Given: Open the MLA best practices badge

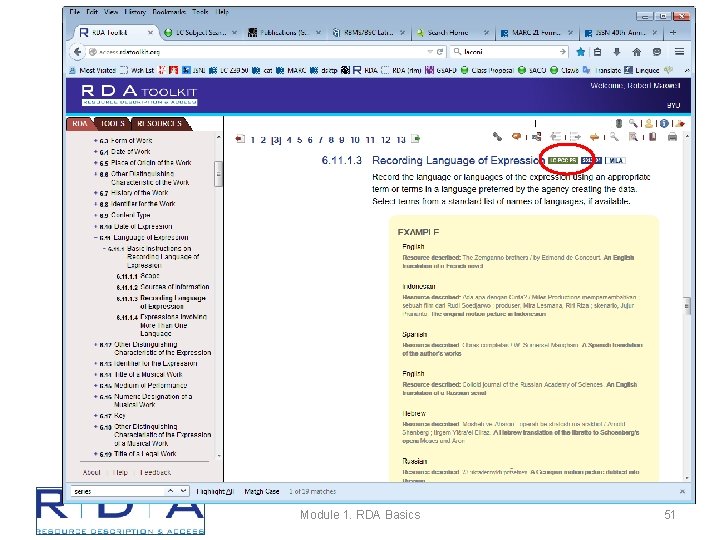Looking at the screenshot, I should 615,160.
